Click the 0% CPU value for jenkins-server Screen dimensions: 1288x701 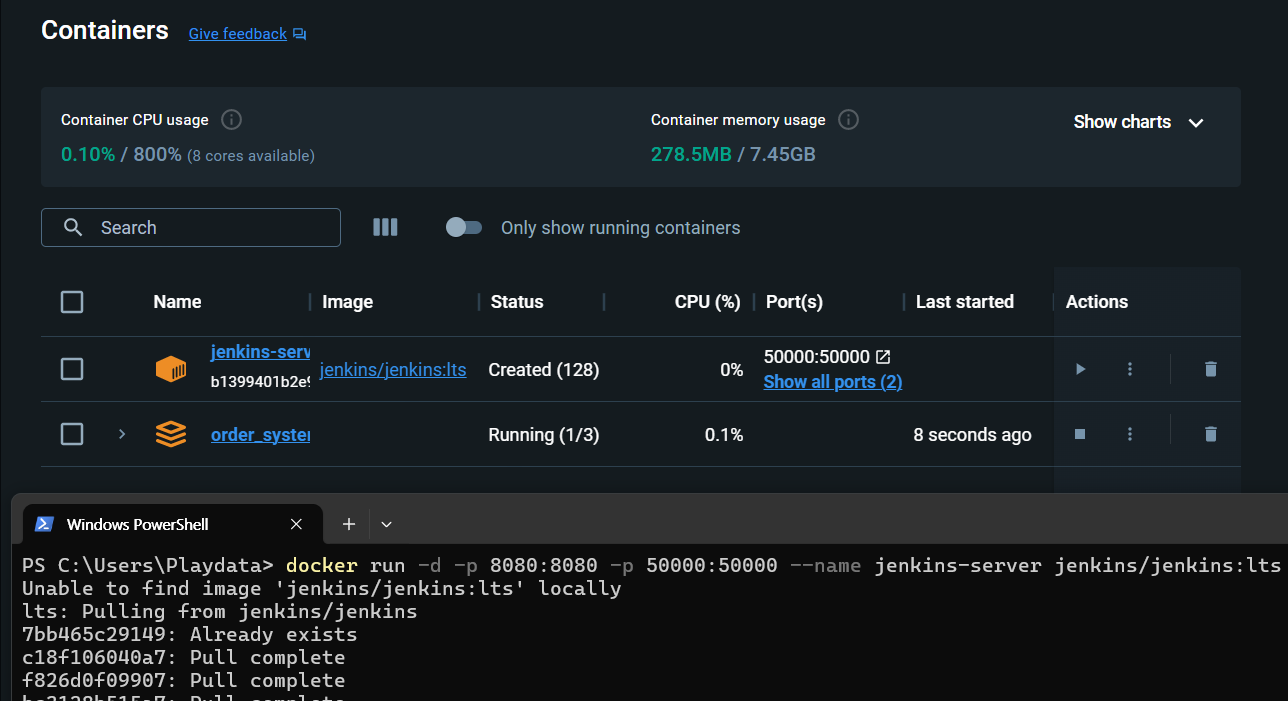[x=732, y=370]
